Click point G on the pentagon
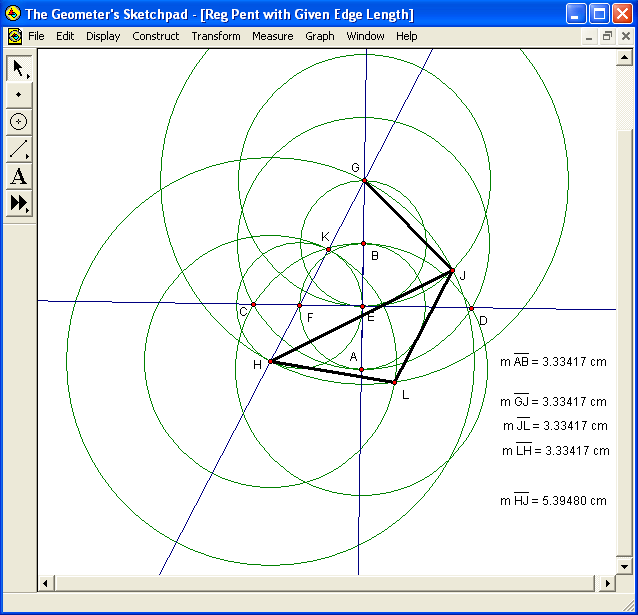 pyautogui.click(x=365, y=180)
